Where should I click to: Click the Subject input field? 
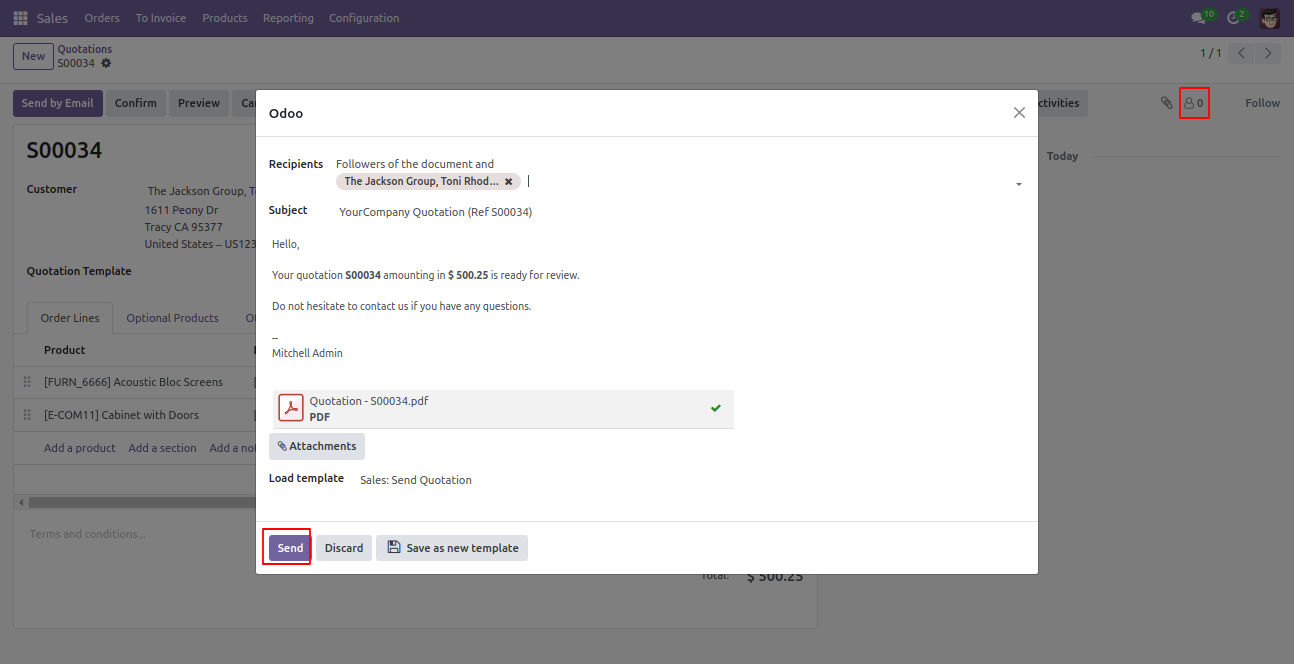(x=680, y=212)
